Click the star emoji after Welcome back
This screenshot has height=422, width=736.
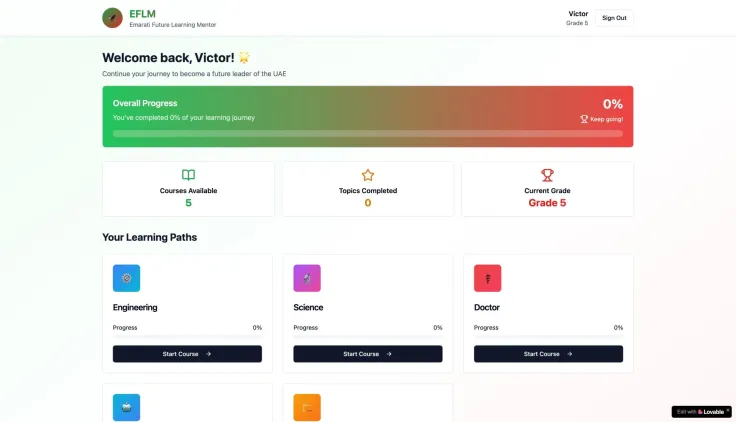tap(244, 57)
